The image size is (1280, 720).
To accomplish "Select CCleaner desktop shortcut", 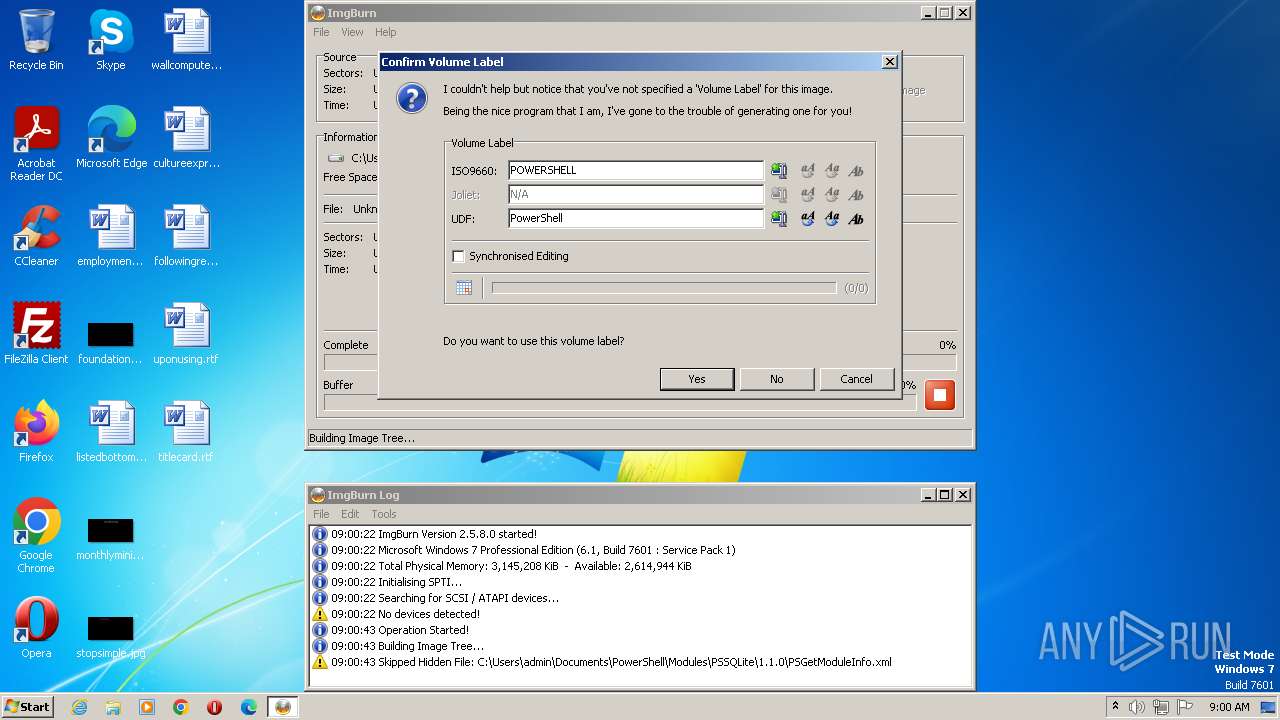I will pos(36,236).
